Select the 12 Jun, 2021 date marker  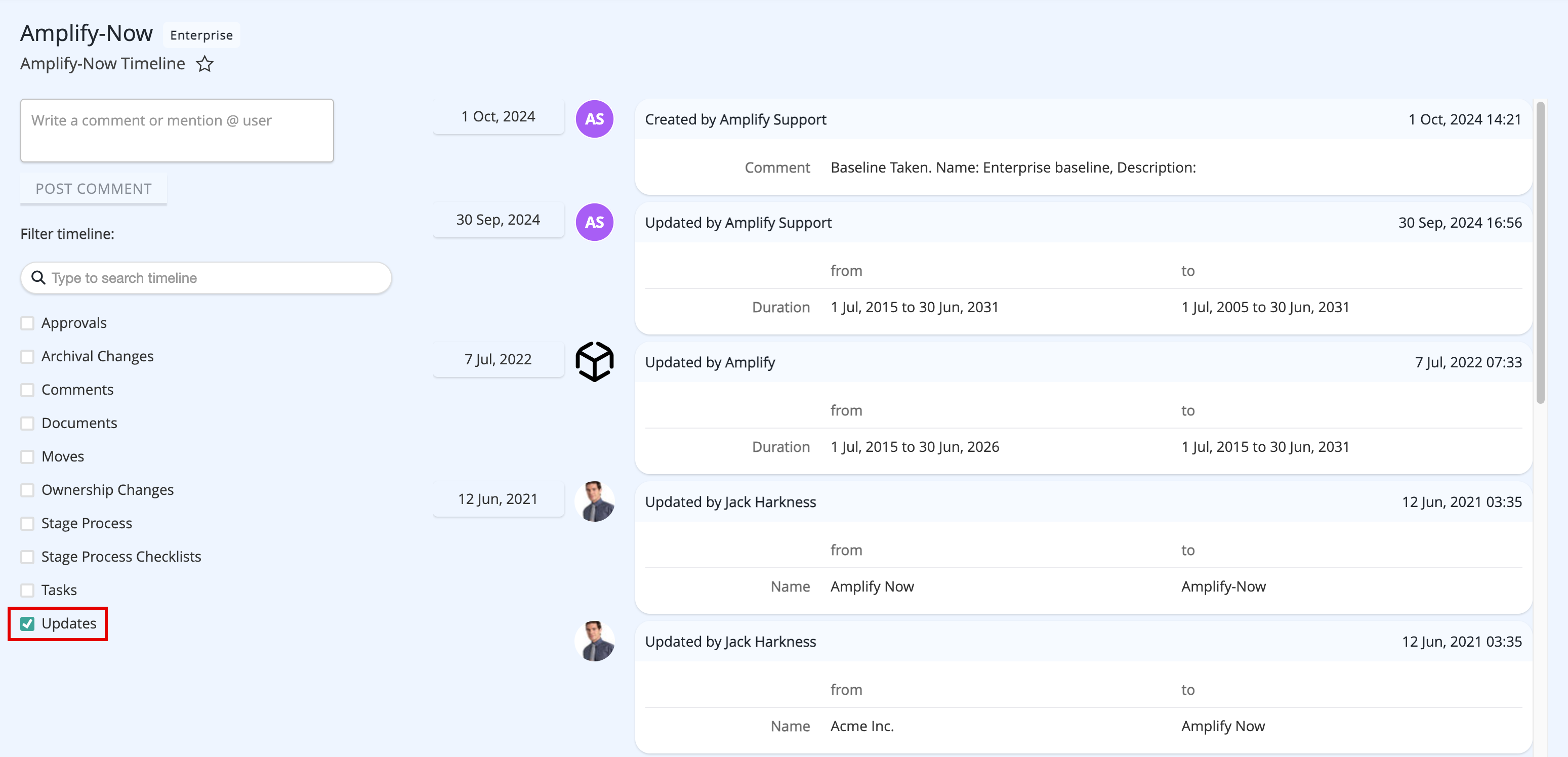click(x=498, y=499)
